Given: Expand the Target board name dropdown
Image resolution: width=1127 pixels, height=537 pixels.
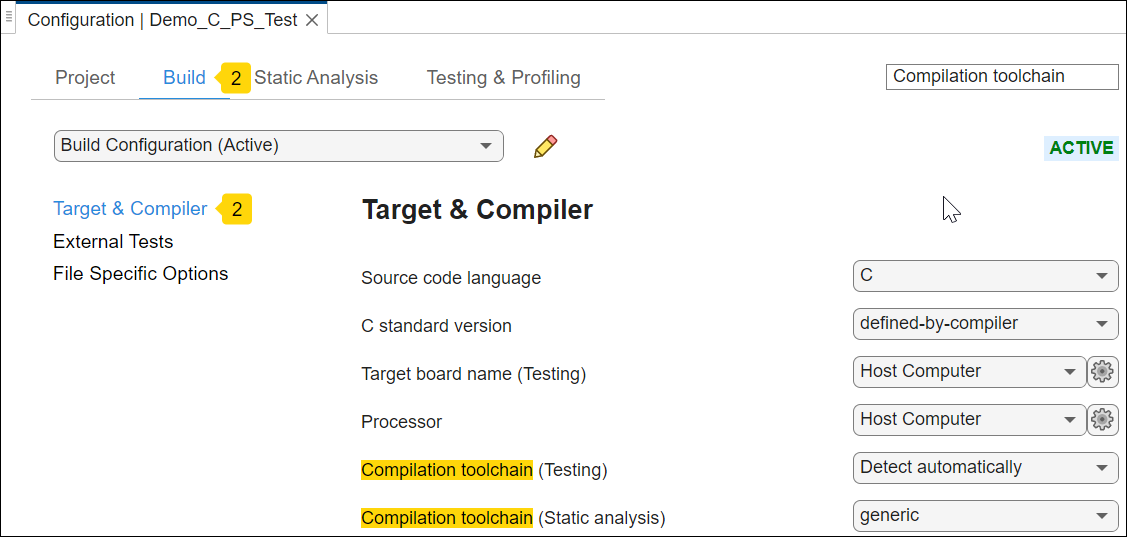Looking at the screenshot, I should click(x=968, y=372).
